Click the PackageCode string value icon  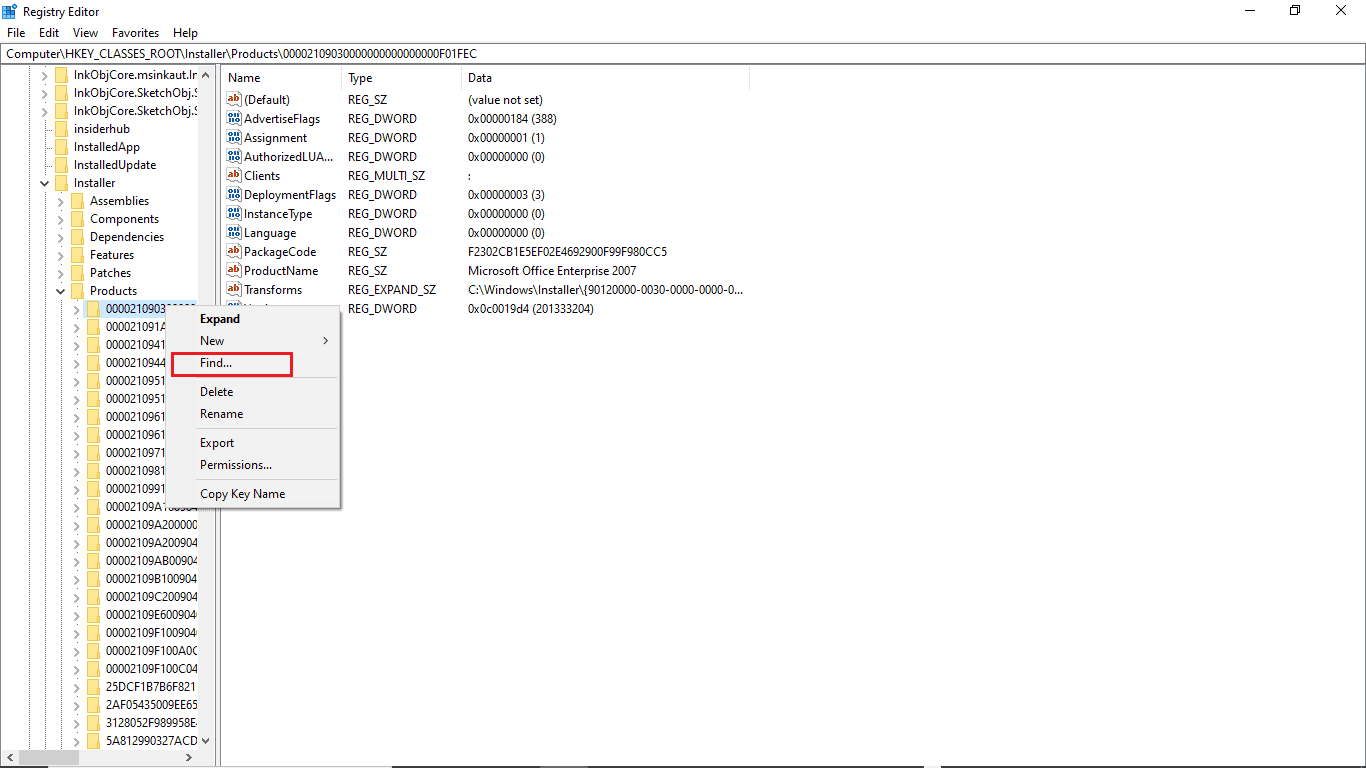(234, 252)
